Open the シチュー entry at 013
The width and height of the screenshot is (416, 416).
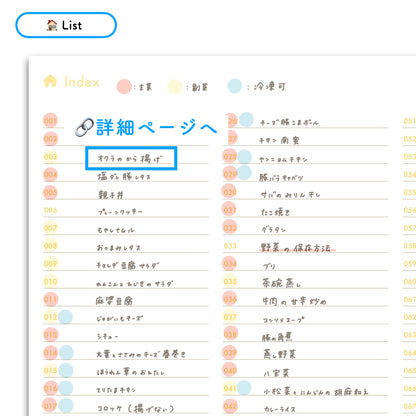point(107,337)
